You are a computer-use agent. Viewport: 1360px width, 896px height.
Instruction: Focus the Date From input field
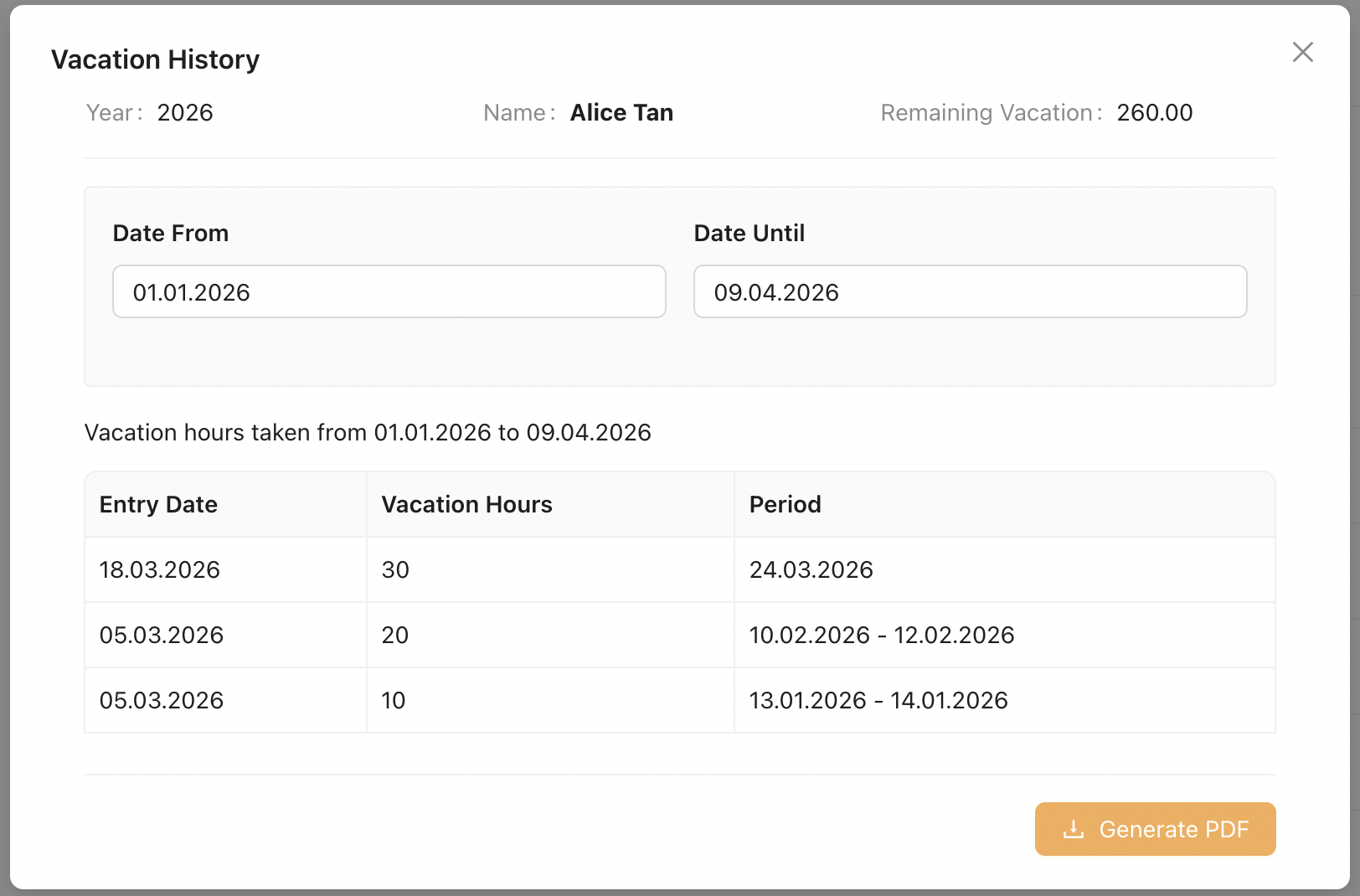[389, 291]
